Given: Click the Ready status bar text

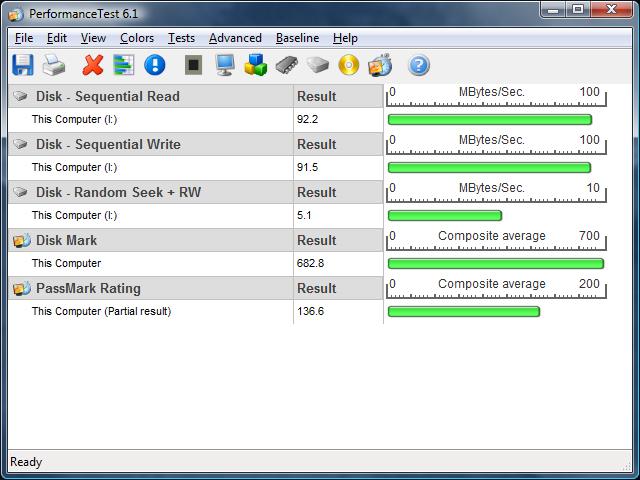Looking at the screenshot, I should [26, 462].
